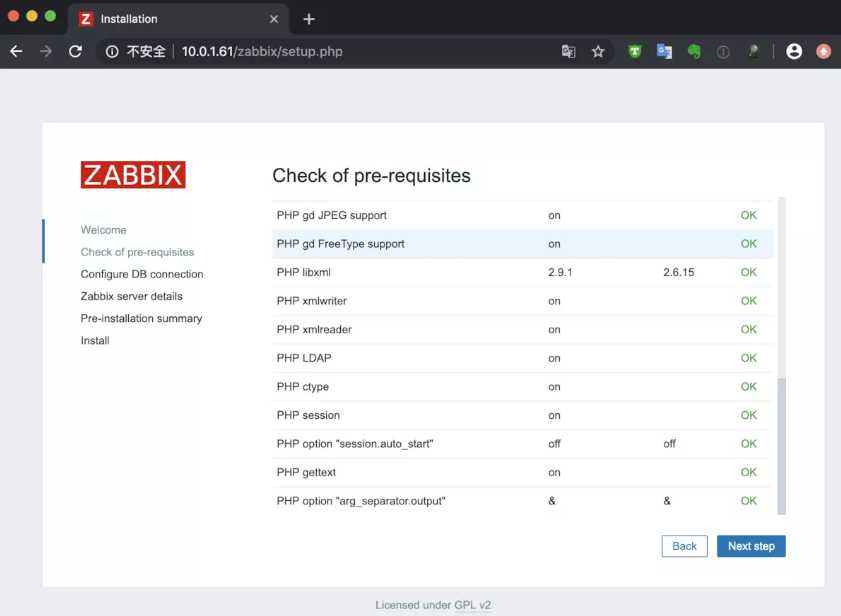Click PHP option "session.auto_start" label
Screen dimensions: 841x616
point(355,444)
